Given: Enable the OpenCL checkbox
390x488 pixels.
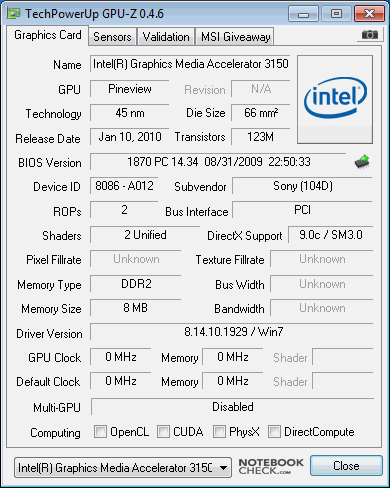Looking at the screenshot, I should coord(100,431).
